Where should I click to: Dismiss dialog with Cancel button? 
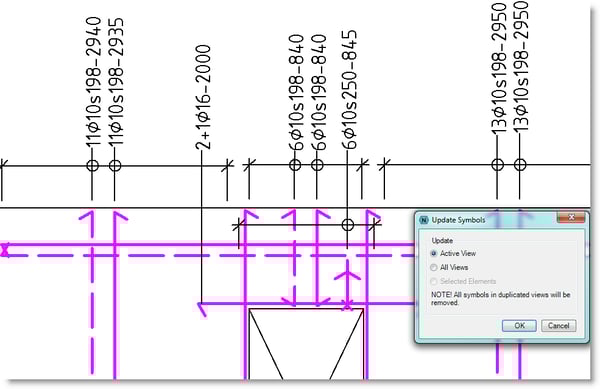coord(558,326)
